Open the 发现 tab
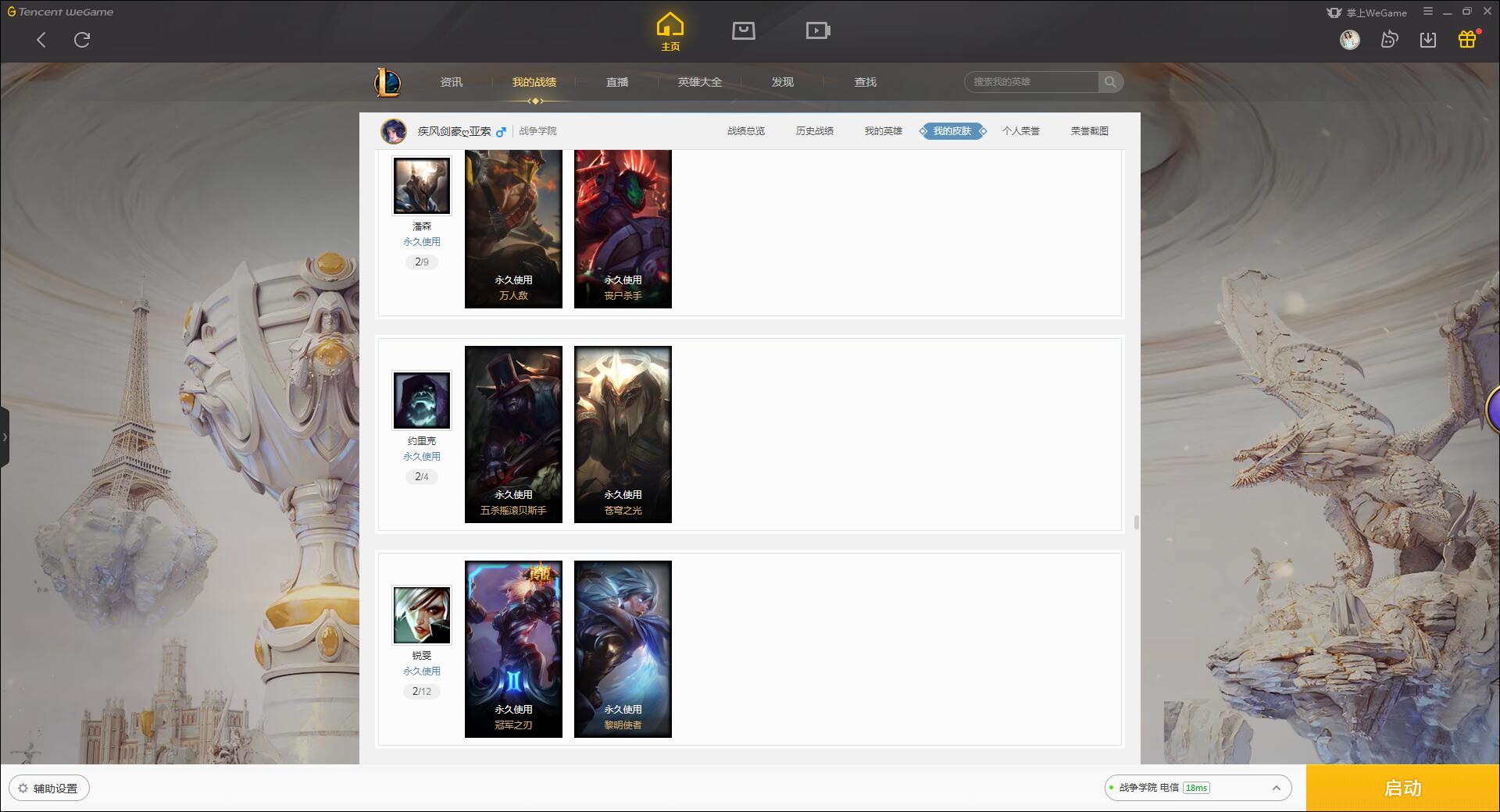Screen dimensions: 1500x812 click(x=783, y=82)
